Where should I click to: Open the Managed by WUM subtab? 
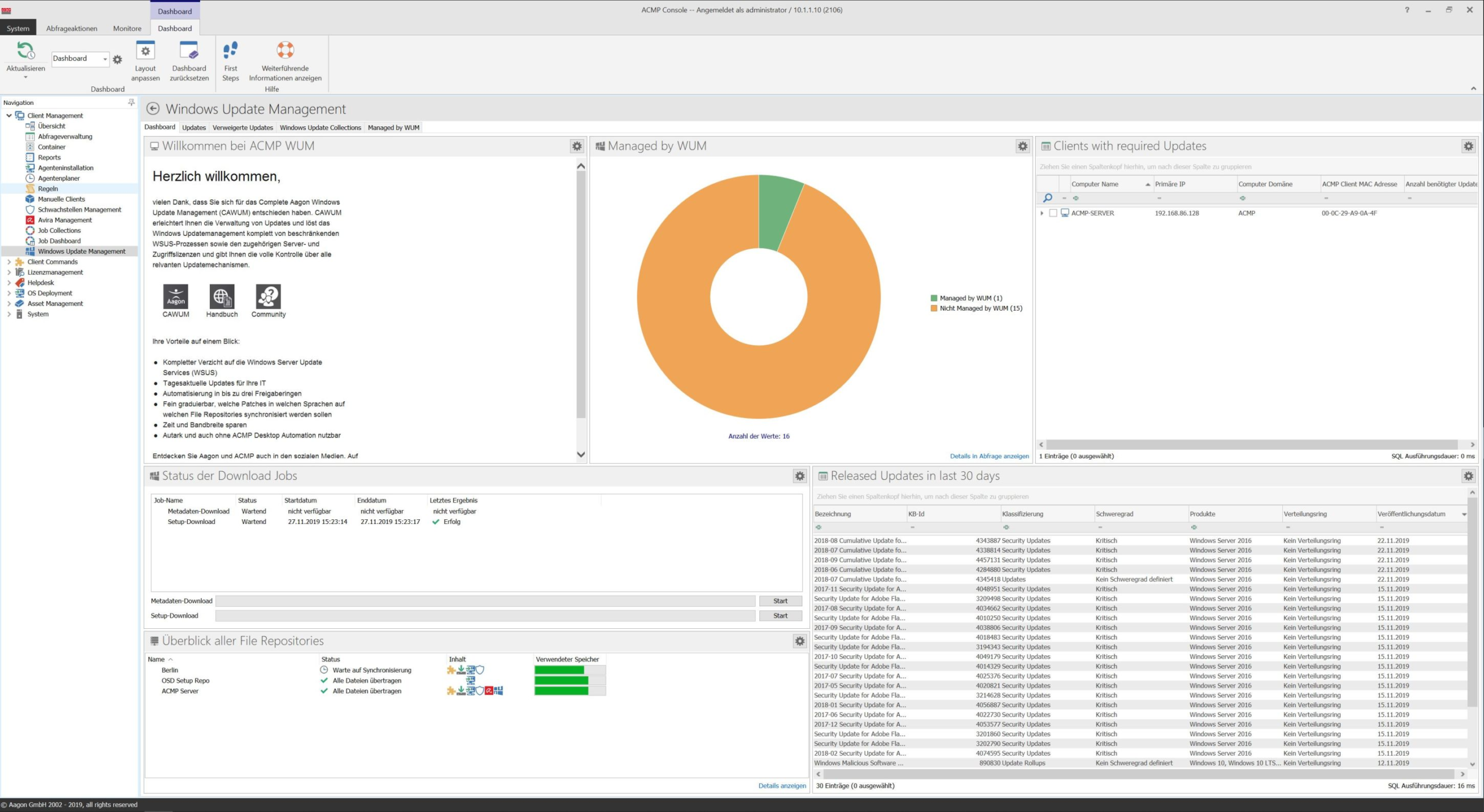tap(393, 128)
